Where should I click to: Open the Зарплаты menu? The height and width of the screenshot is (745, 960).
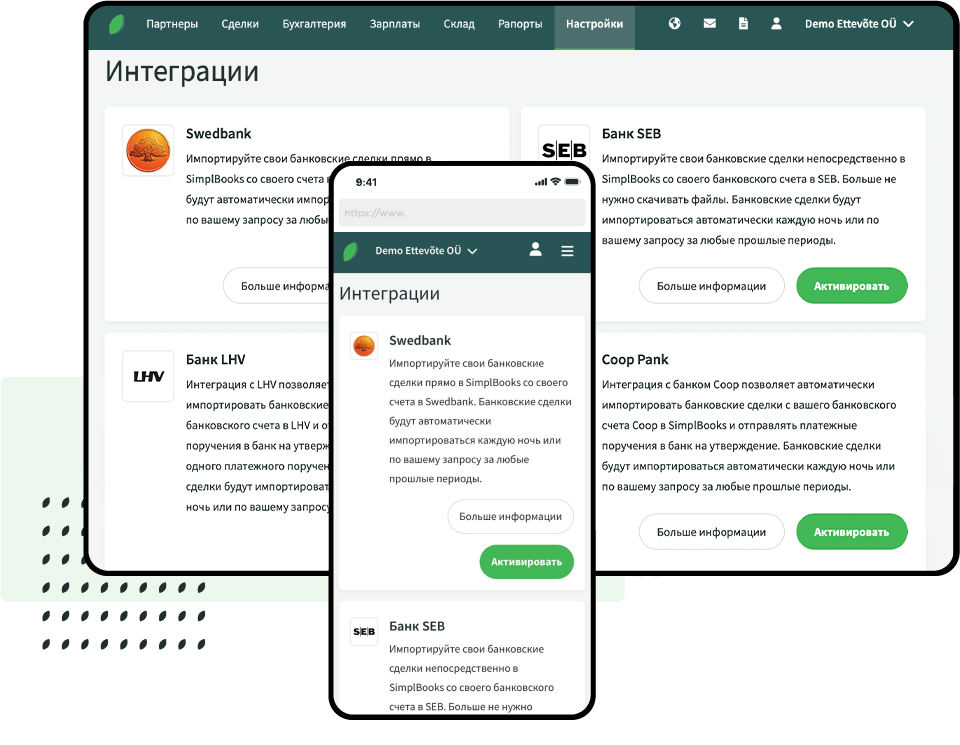[x=395, y=24]
